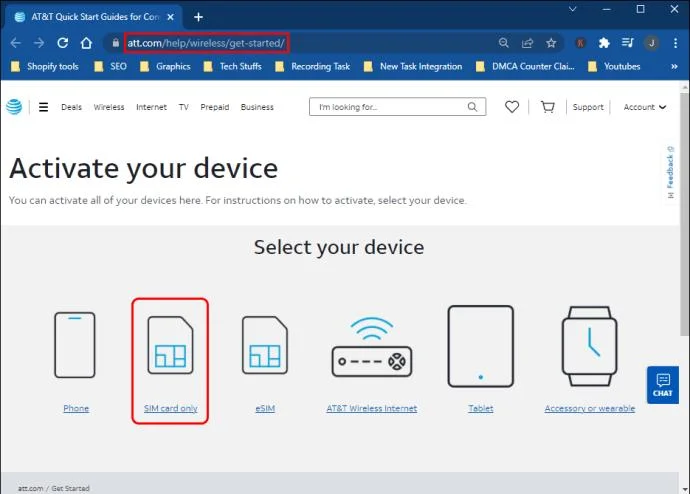Open the TV menu item

(x=184, y=107)
